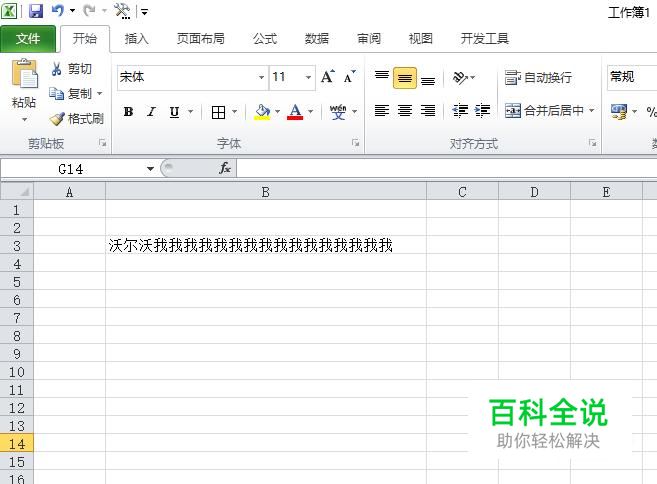657x484 pixels.
Task: Click the 合并后居中 button
Action: (544, 111)
